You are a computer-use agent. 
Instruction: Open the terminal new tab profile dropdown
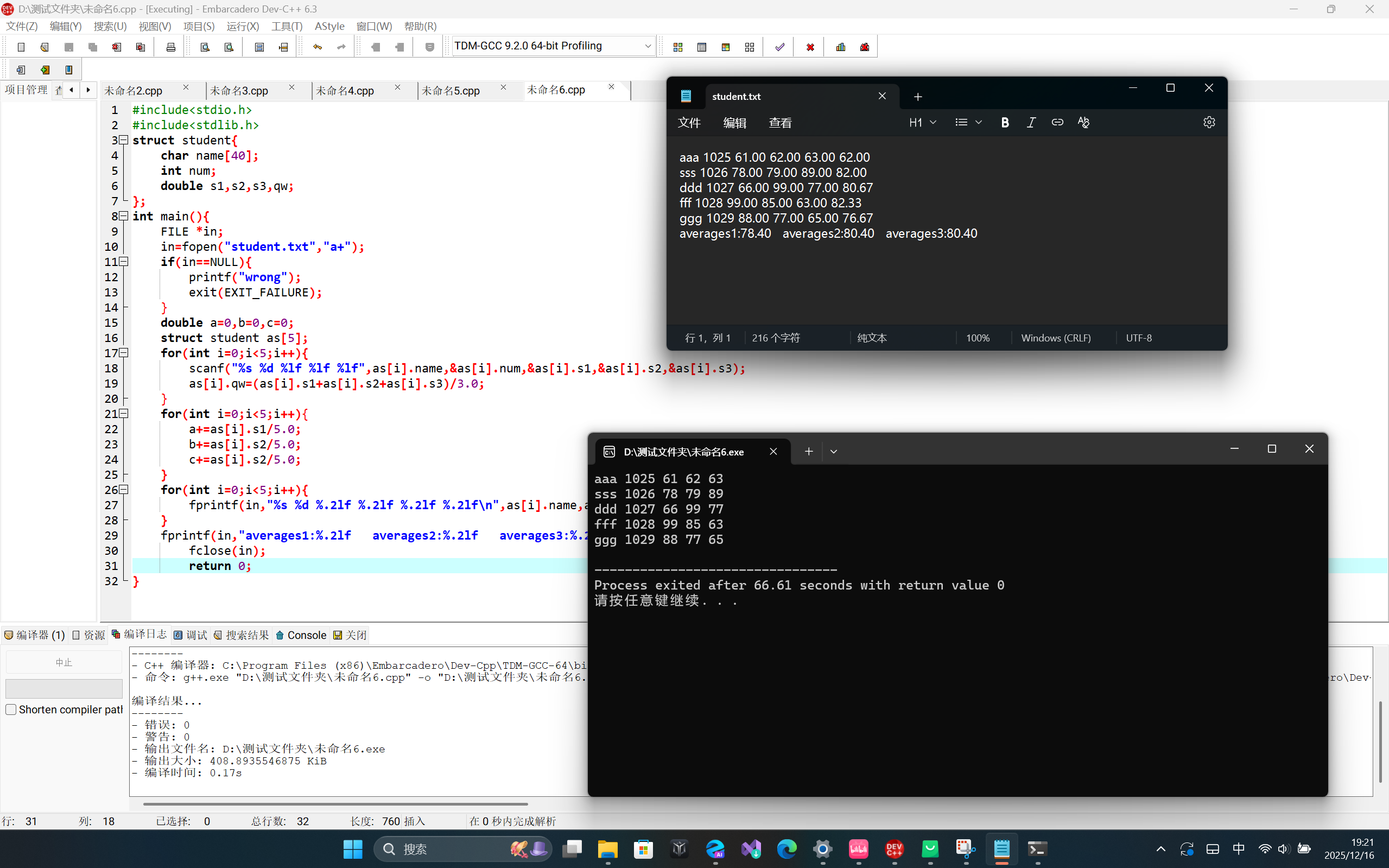[833, 452]
